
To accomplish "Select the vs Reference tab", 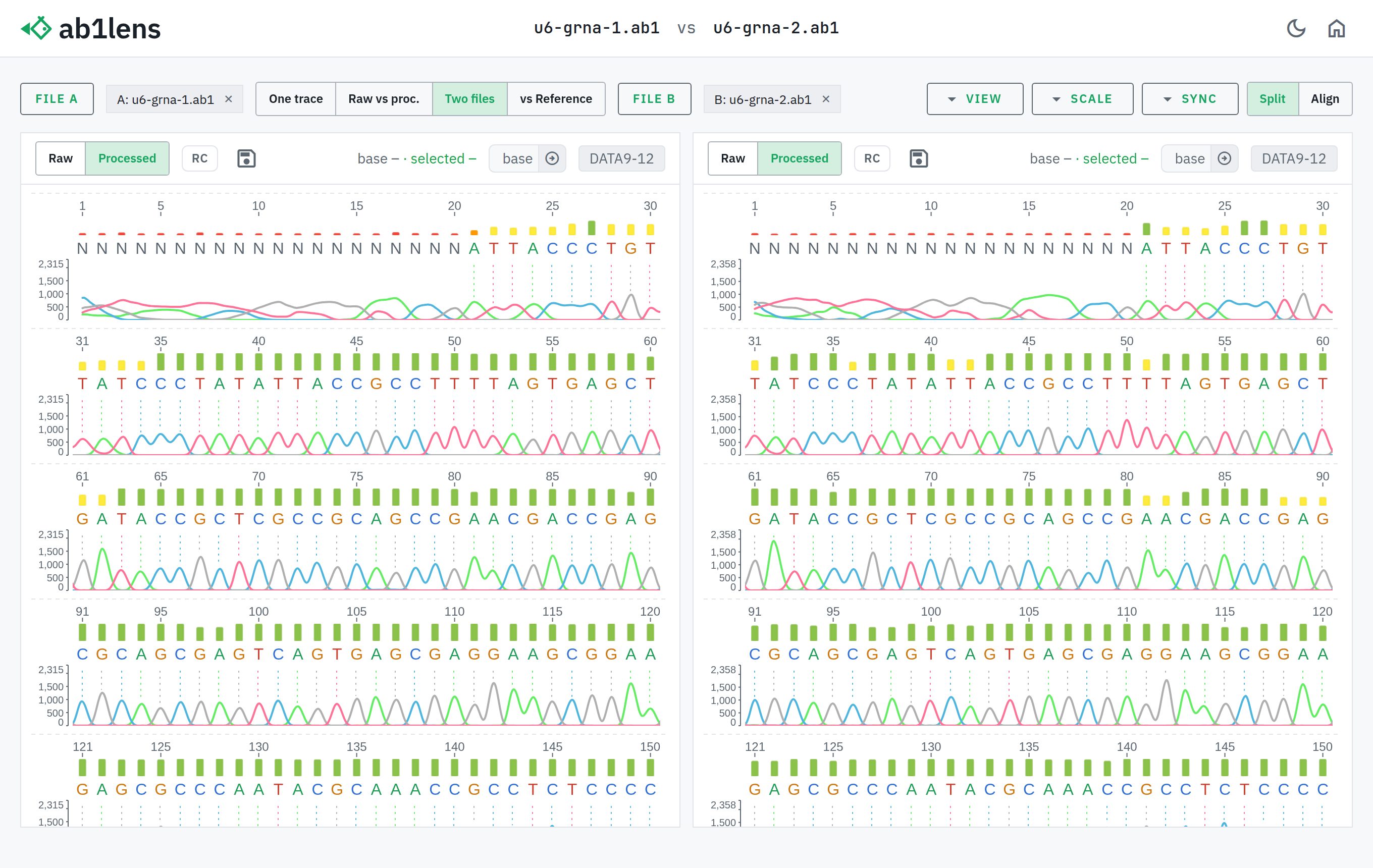I will click(556, 99).
